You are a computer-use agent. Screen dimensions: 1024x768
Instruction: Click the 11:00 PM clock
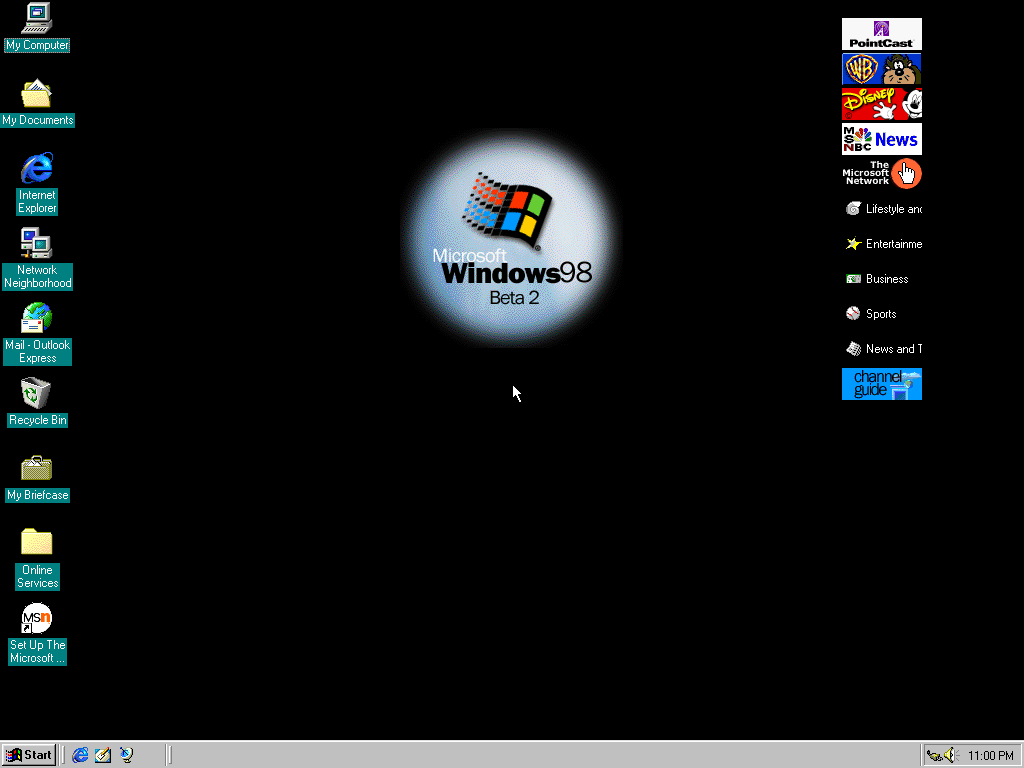(x=991, y=756)
